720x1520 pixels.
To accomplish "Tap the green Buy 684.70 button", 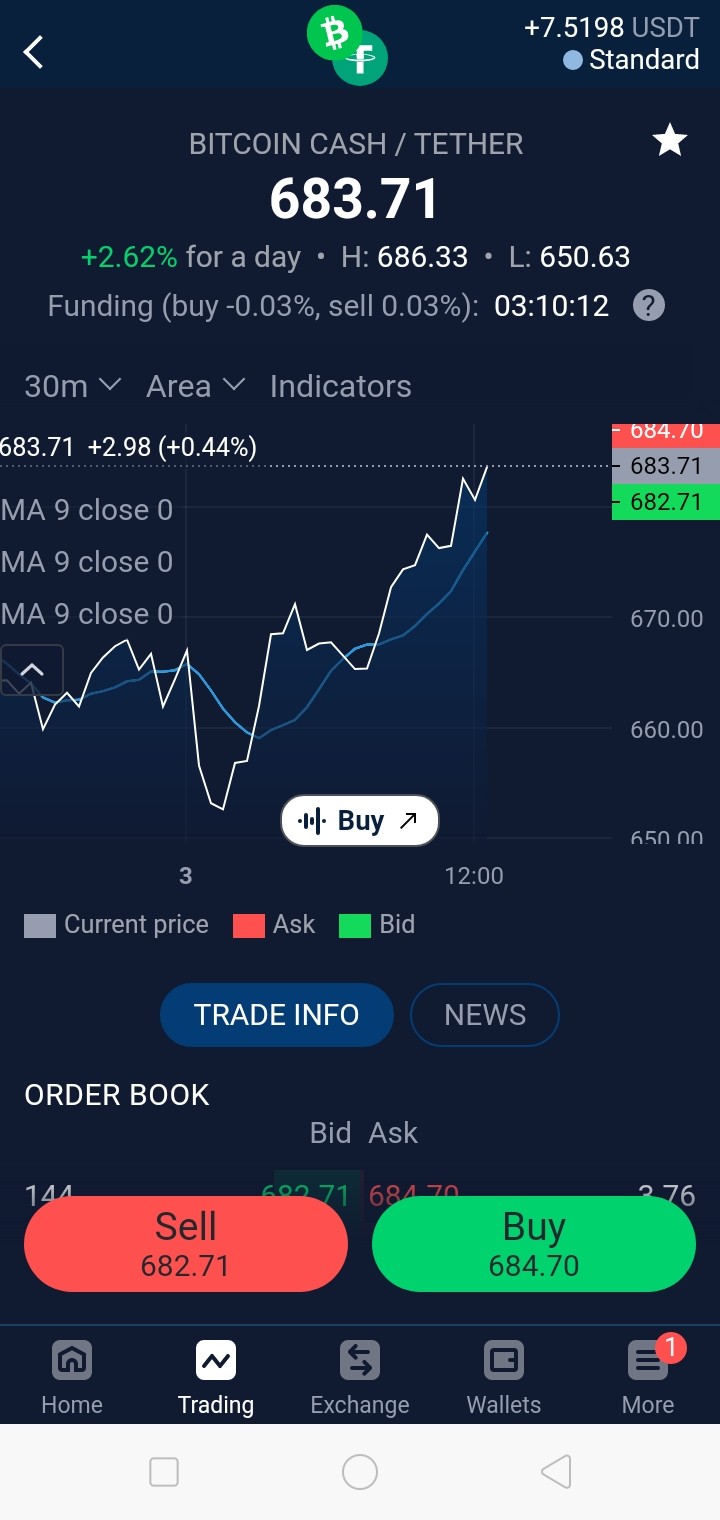I will click(534, 1244).
